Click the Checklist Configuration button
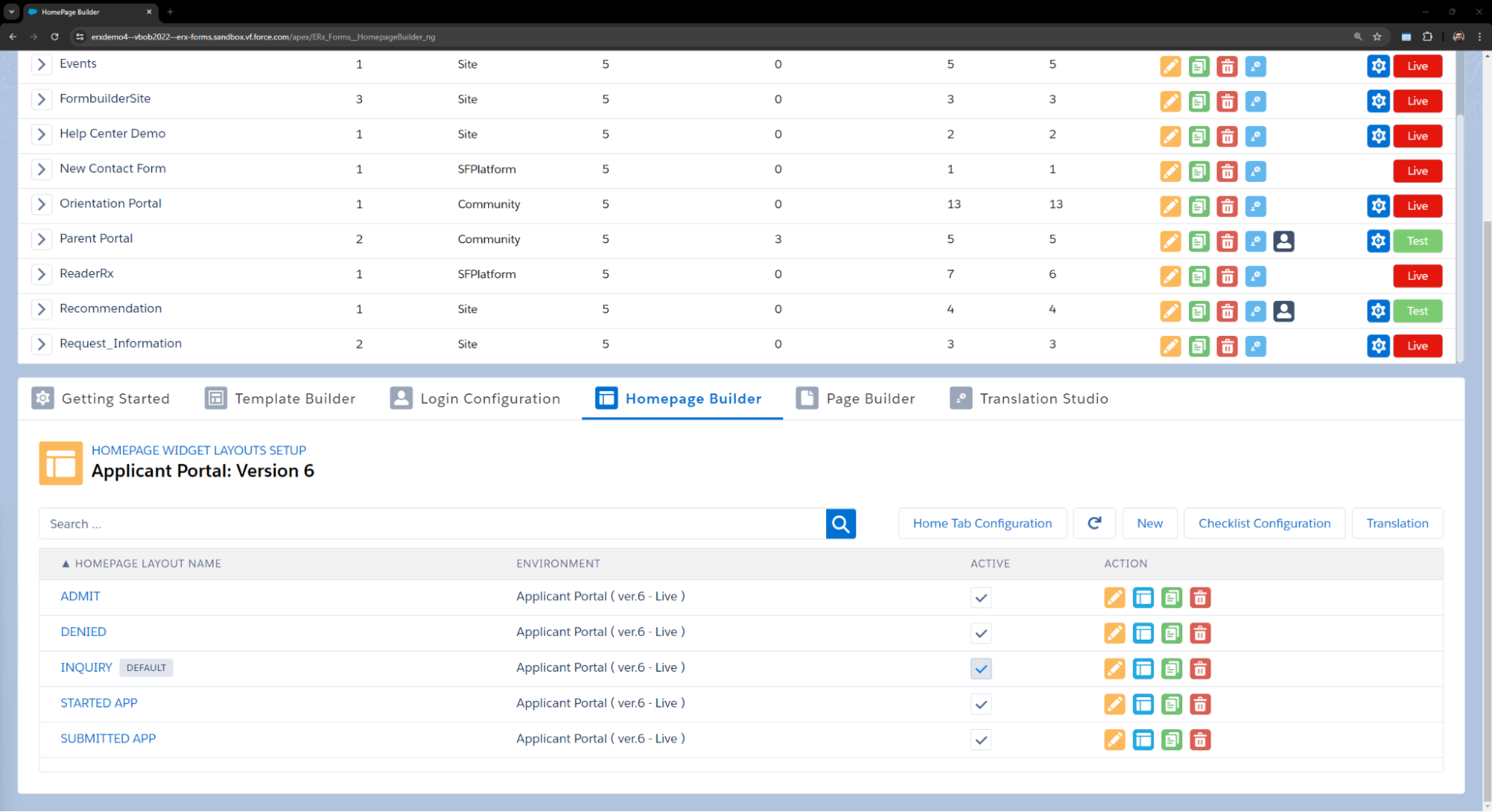The image size is (1492, 812). click(x=1264, y=524)
